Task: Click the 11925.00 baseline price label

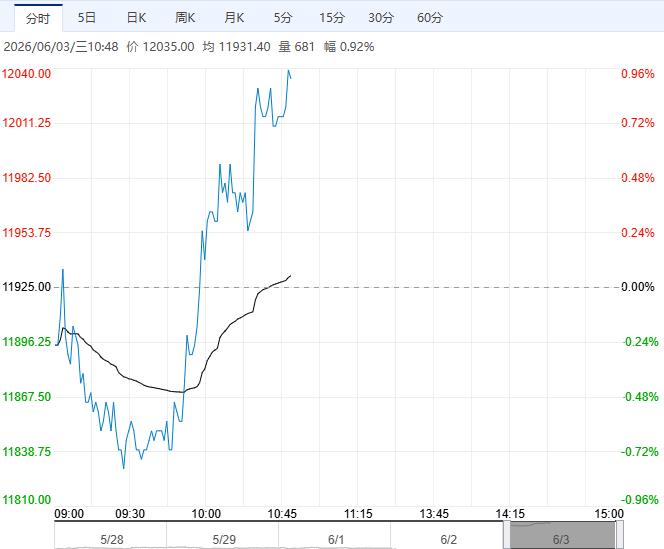Action: point(26,287)
